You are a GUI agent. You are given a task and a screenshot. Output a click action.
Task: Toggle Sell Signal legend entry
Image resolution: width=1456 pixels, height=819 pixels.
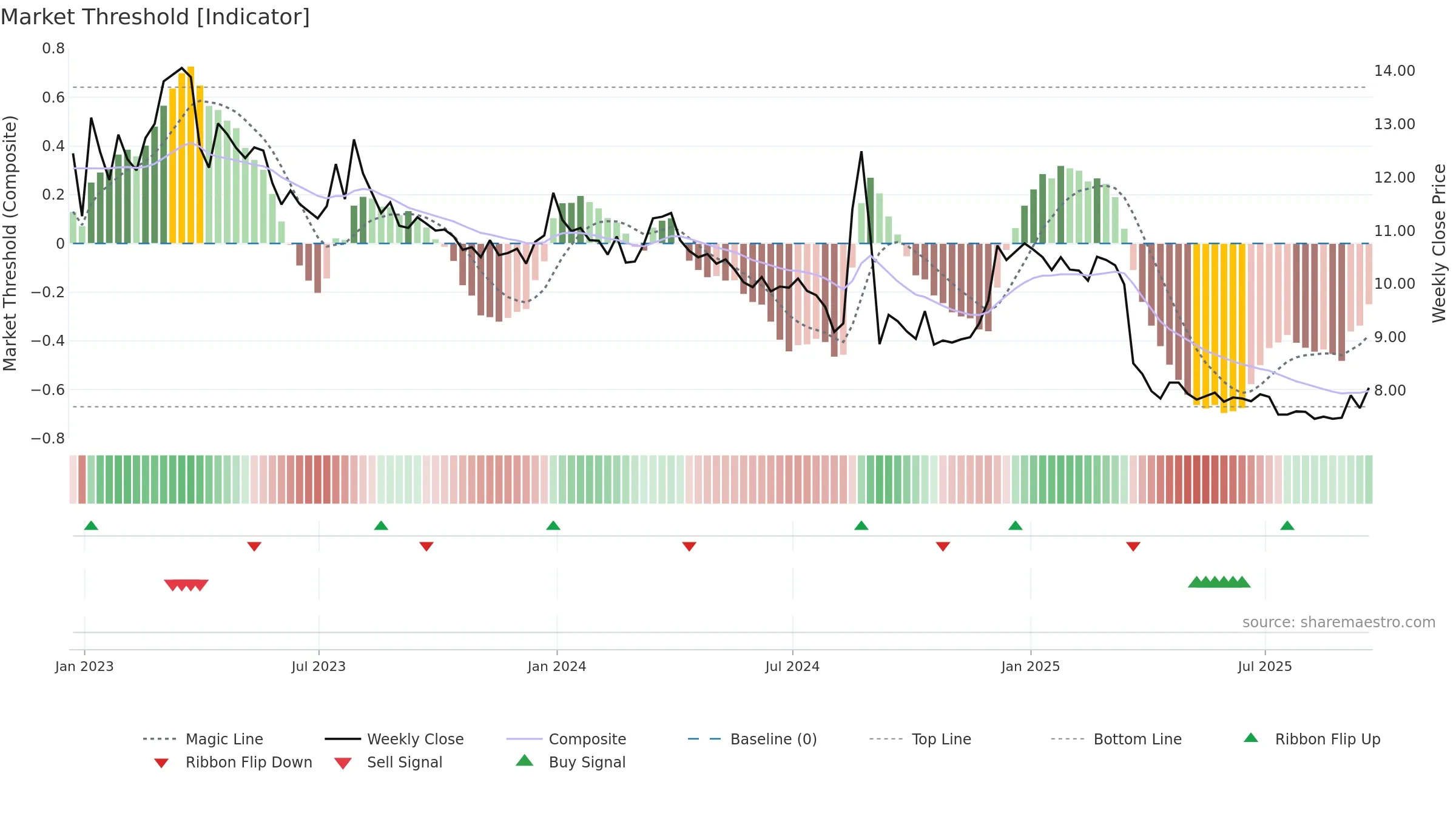coord(388,762)
